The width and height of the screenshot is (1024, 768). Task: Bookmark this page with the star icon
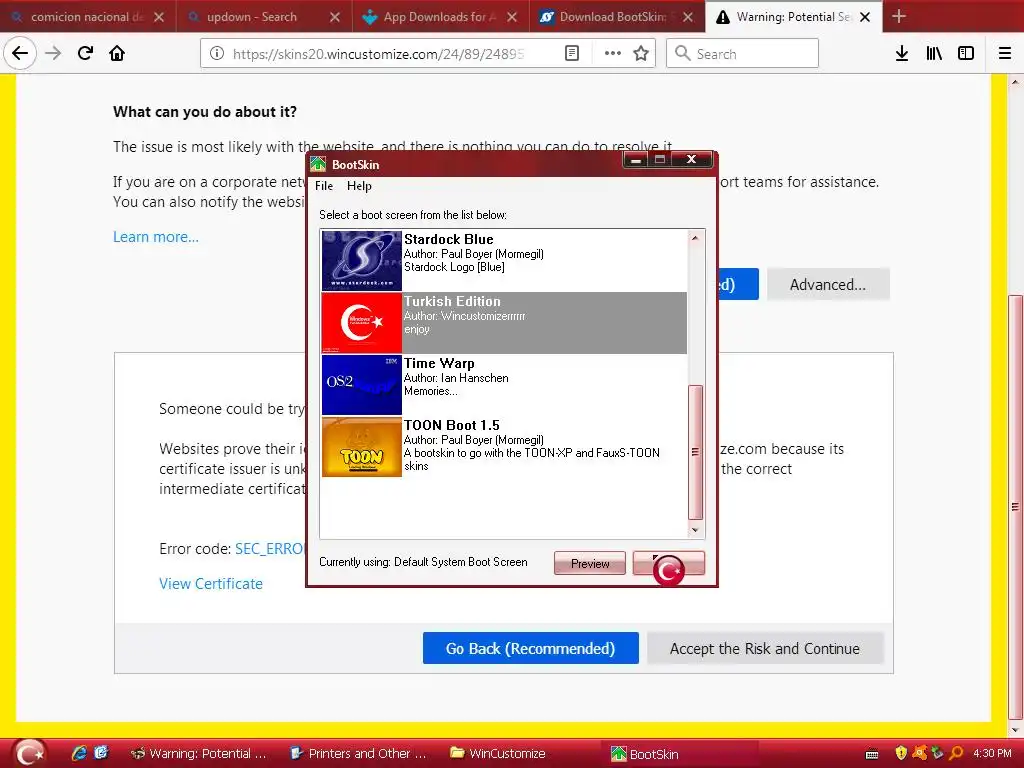click(641, 54)
